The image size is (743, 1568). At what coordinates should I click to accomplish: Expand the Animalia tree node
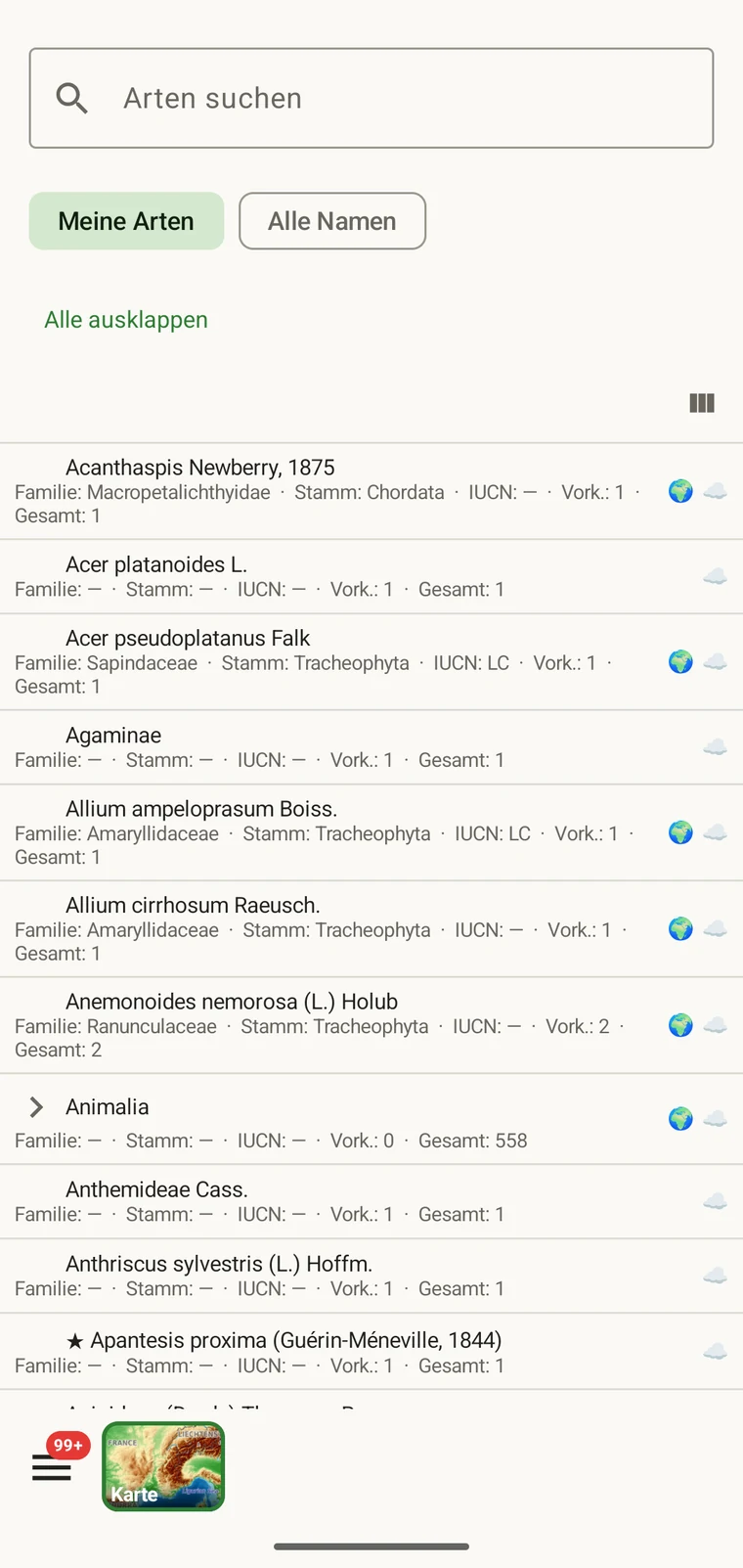point(36,1107)
